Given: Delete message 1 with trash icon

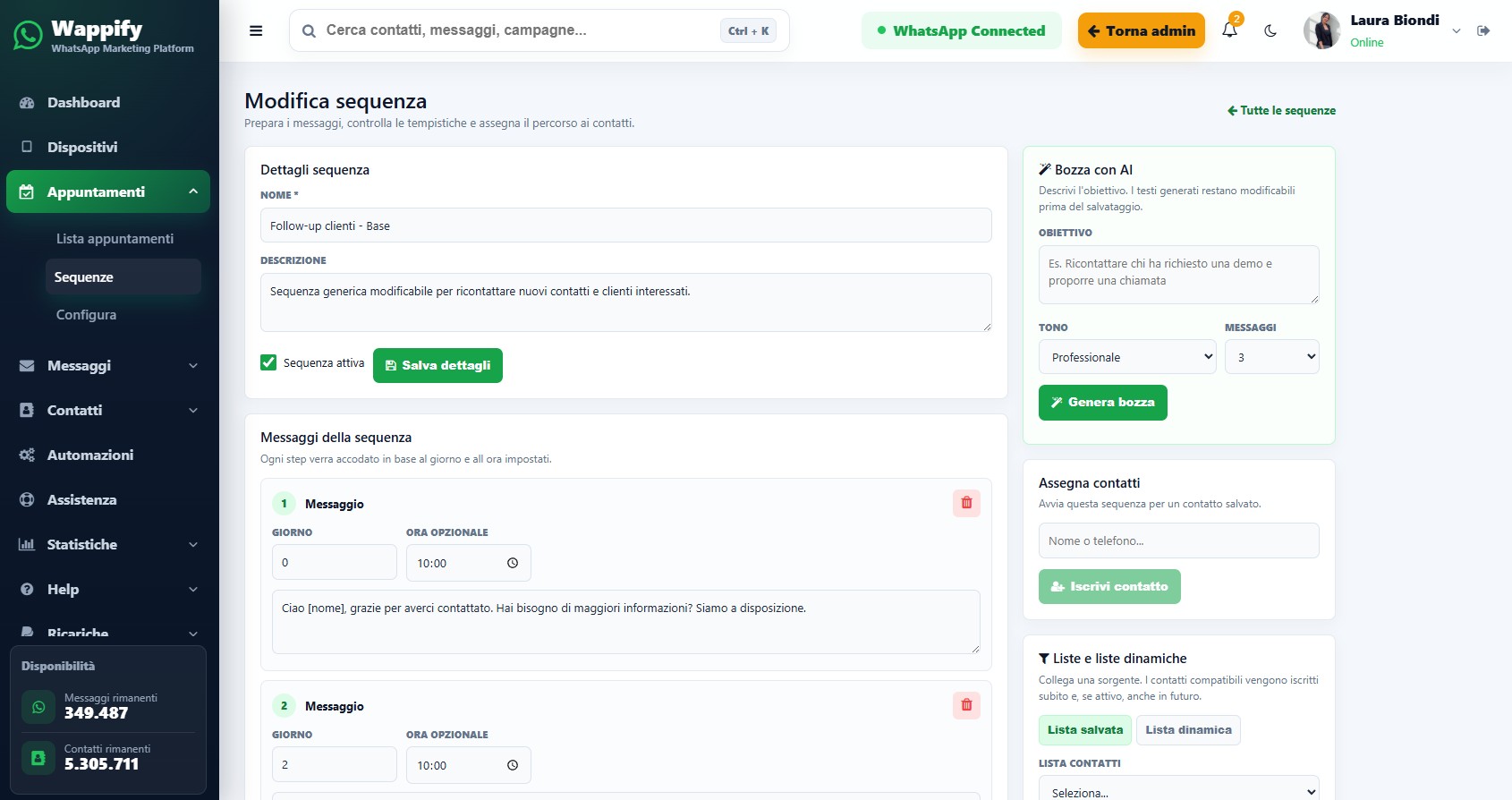Looking at the screenshot, I should click(x=966, y=503).
